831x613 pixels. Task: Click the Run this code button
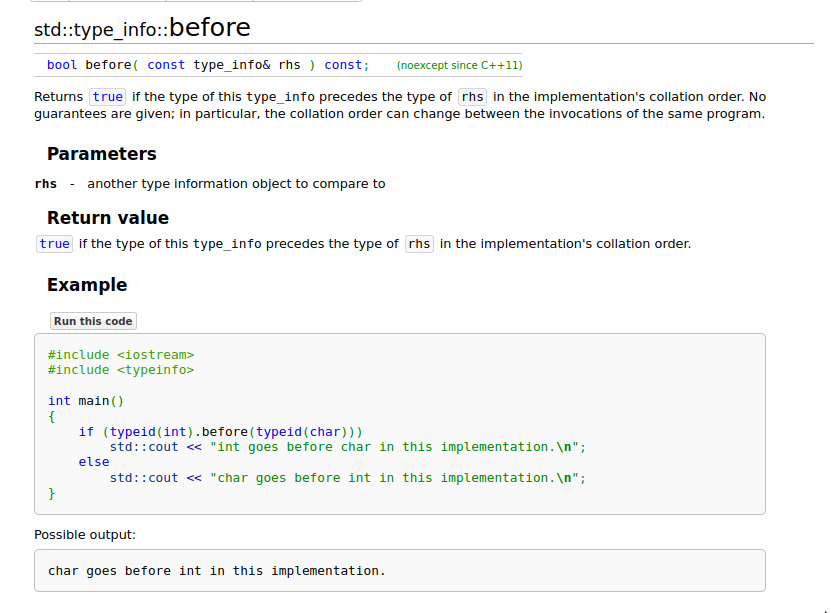click(93, 321)
